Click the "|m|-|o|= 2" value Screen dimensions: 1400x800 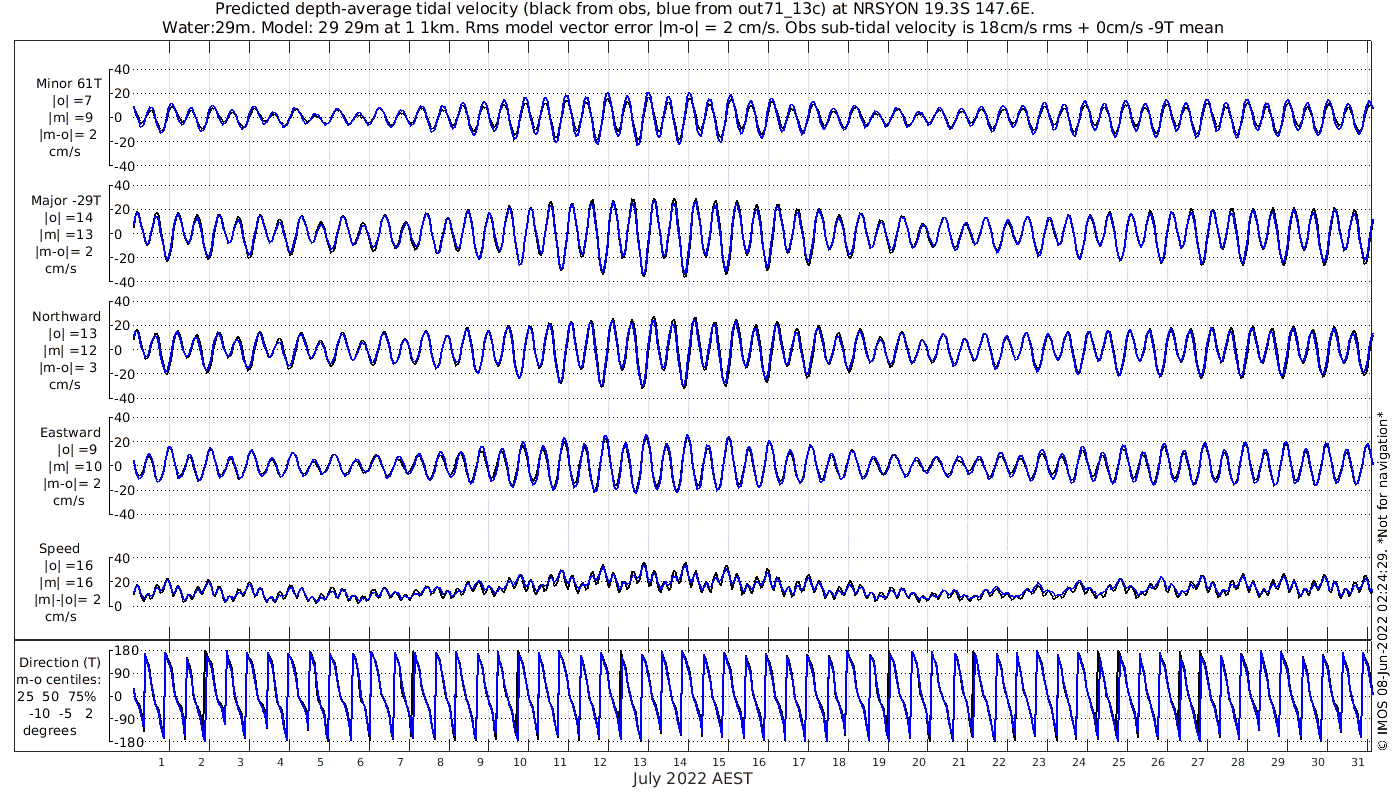pyautogui.click(x=69, y=599)
